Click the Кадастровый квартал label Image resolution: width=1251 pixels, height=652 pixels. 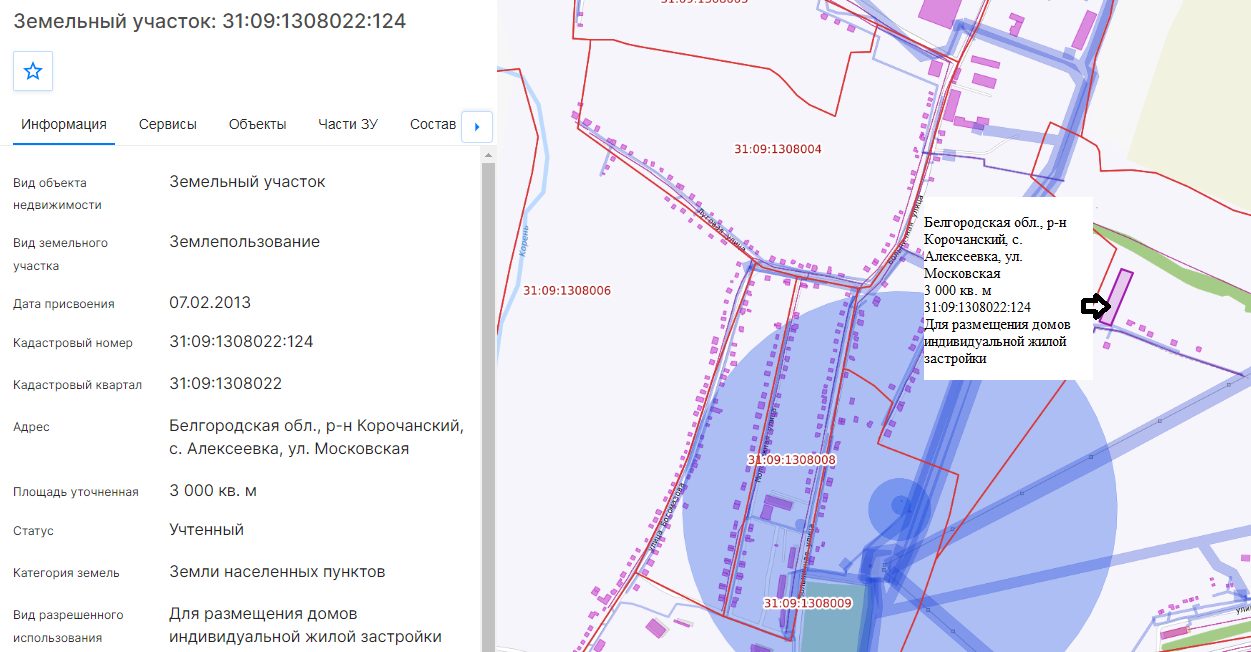[x=77, y=385]
